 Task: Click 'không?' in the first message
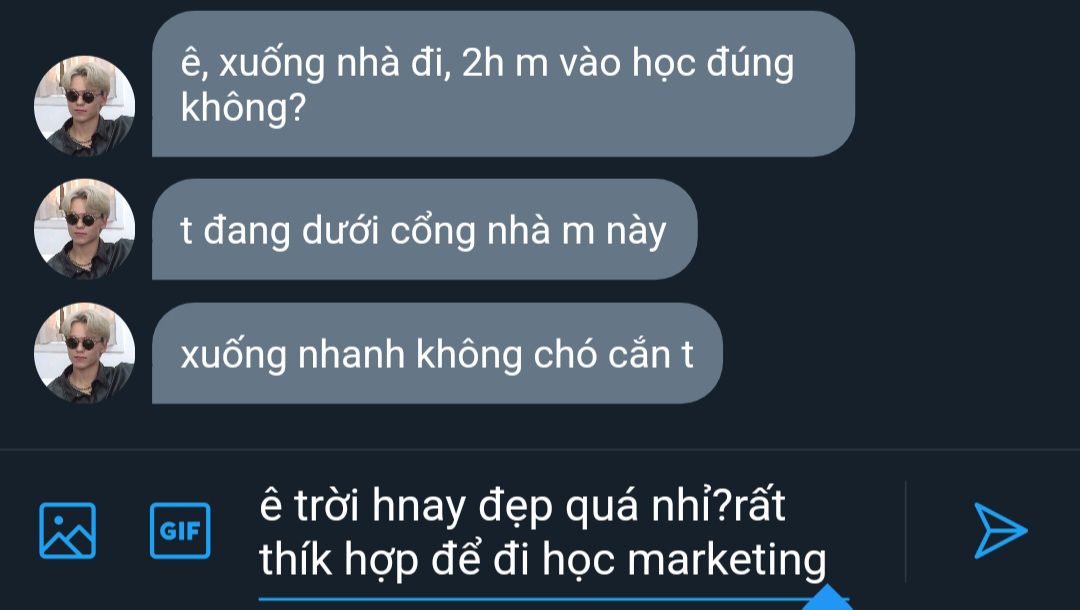click(242, 108)
